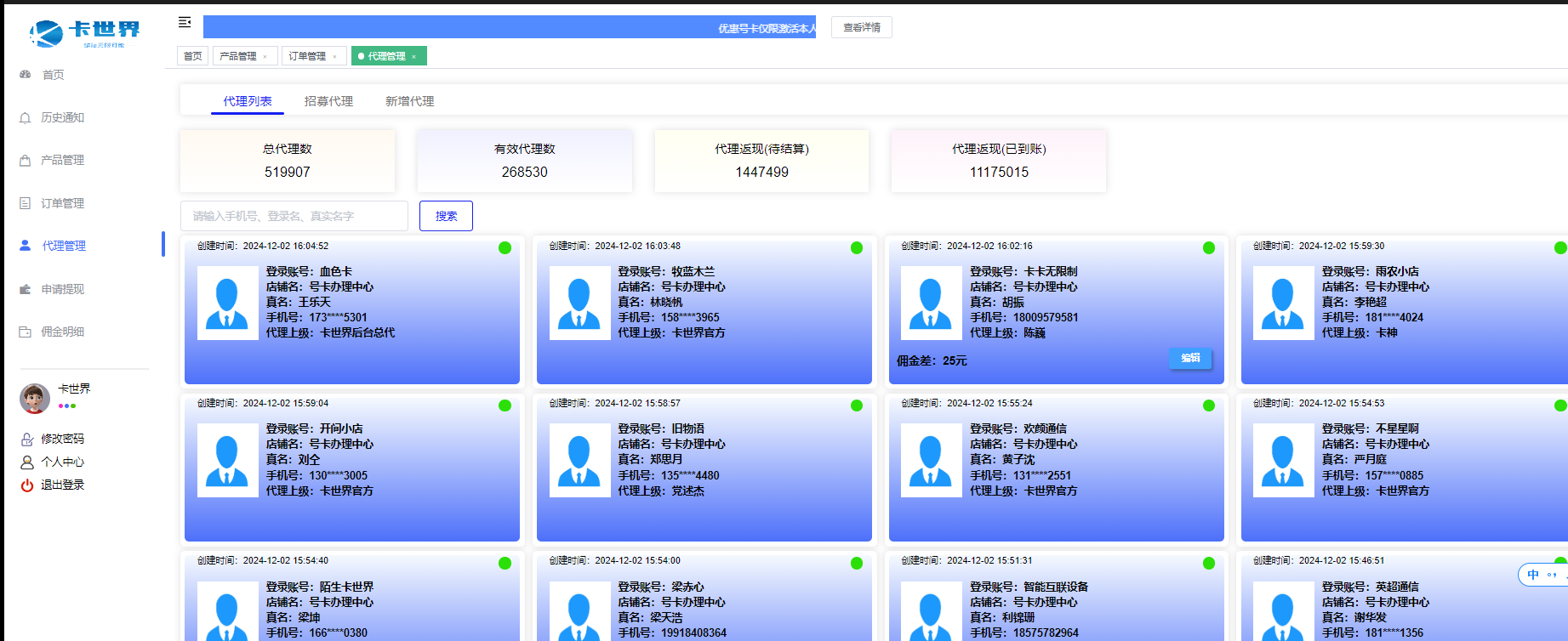Screen dimensions: 1568x641
Task: Open 历史通知 in the sidebar
Action: 63,117
